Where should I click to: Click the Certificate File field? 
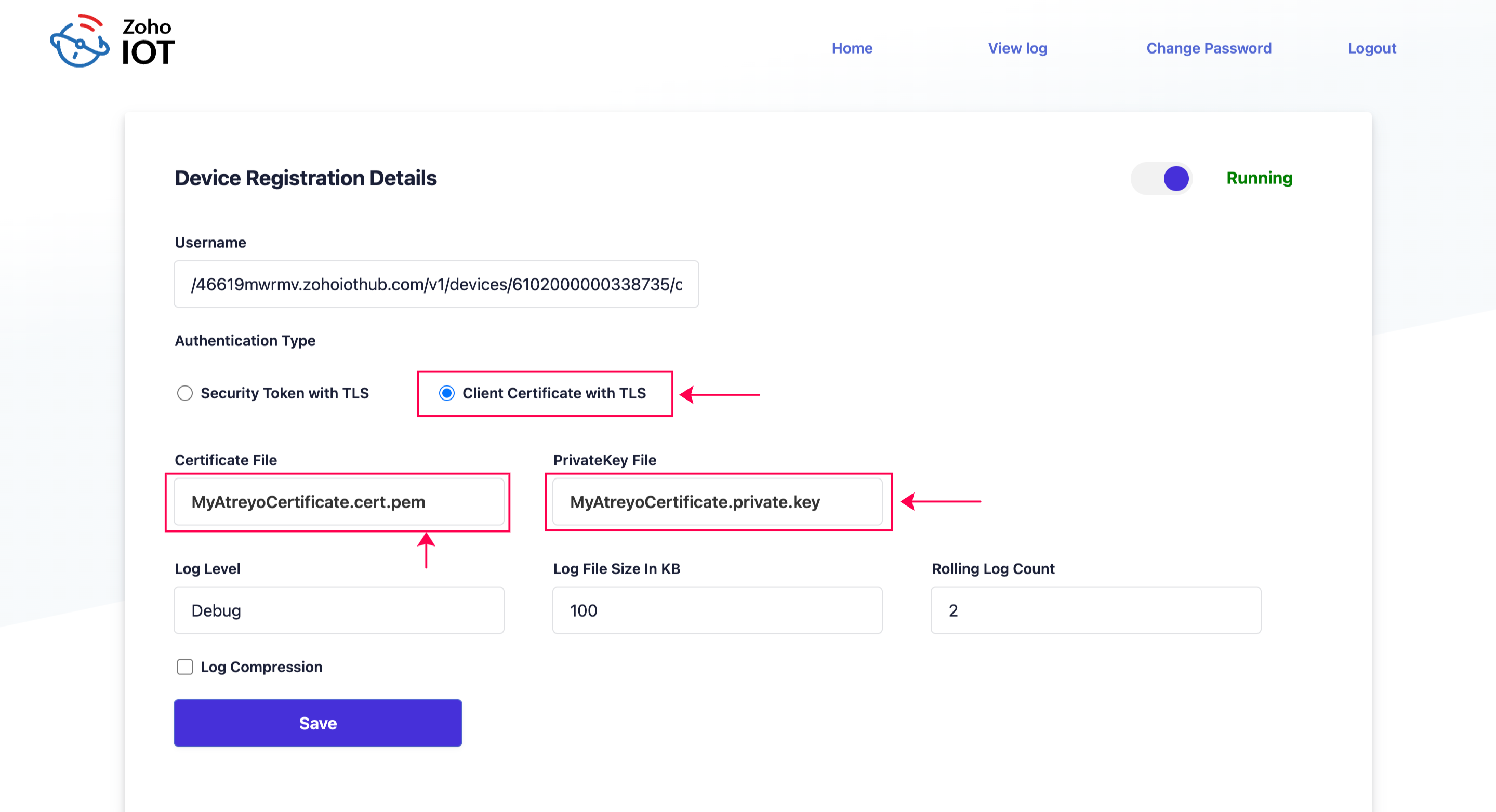point(339,502)
